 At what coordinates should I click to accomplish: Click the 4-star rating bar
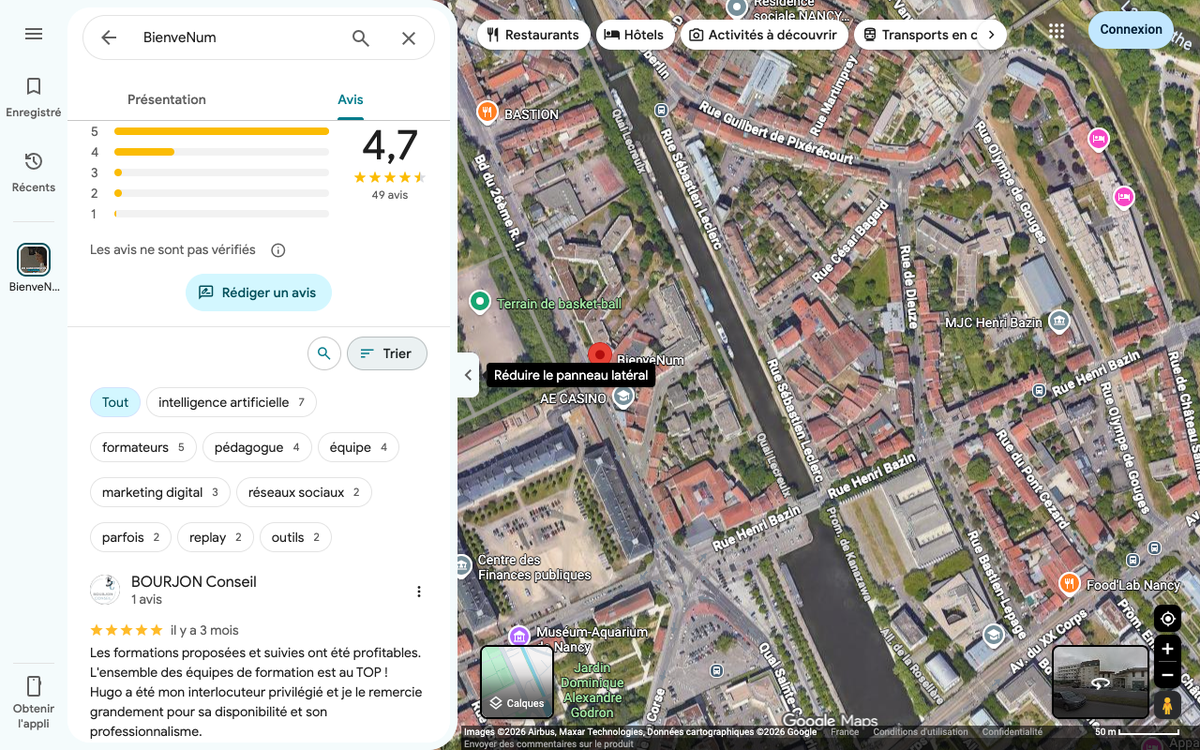point(221,152)
